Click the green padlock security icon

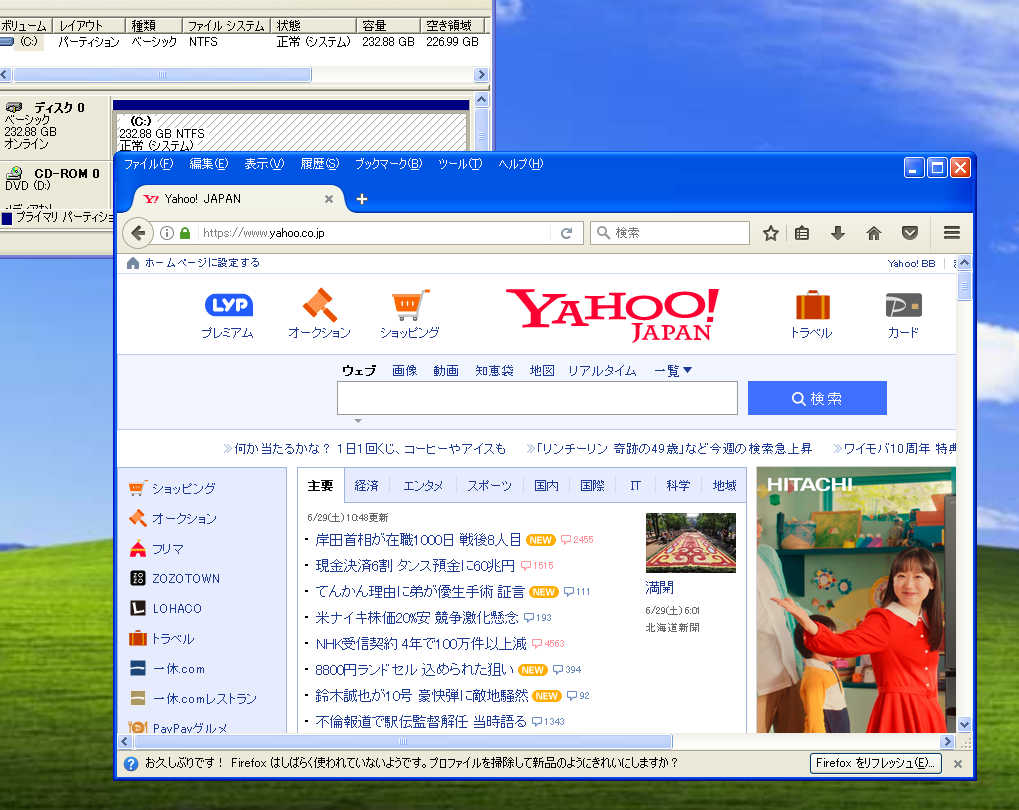(x=185, y=233)
